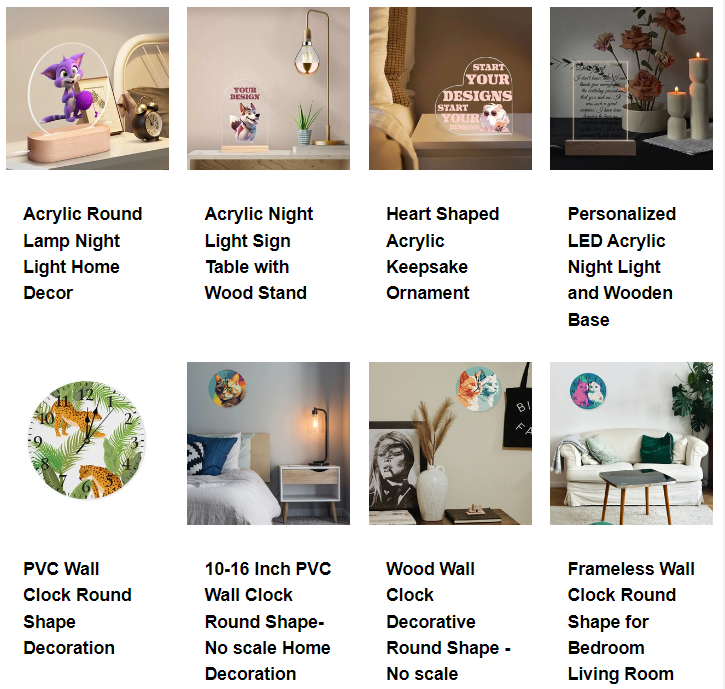Click Acrylic Night Light Sign Table title

tap(259, 253)
